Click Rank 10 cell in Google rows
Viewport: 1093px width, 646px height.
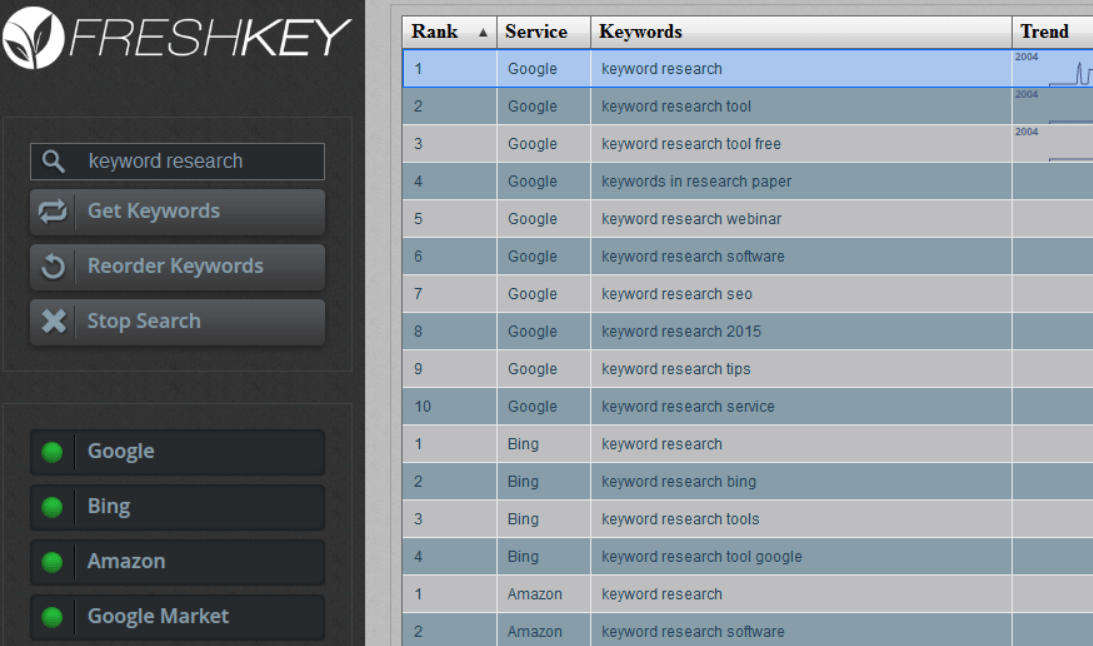(x=450, y=407)
